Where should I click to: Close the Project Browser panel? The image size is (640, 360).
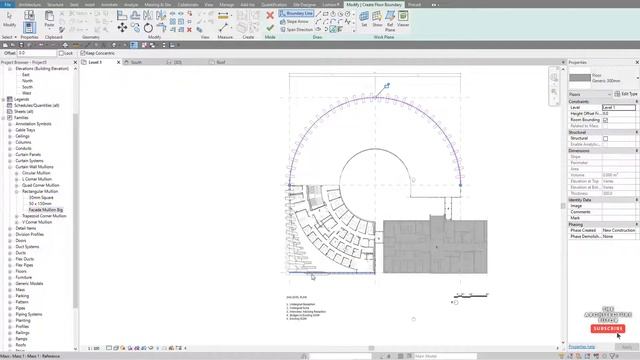[x=75, y=62]
